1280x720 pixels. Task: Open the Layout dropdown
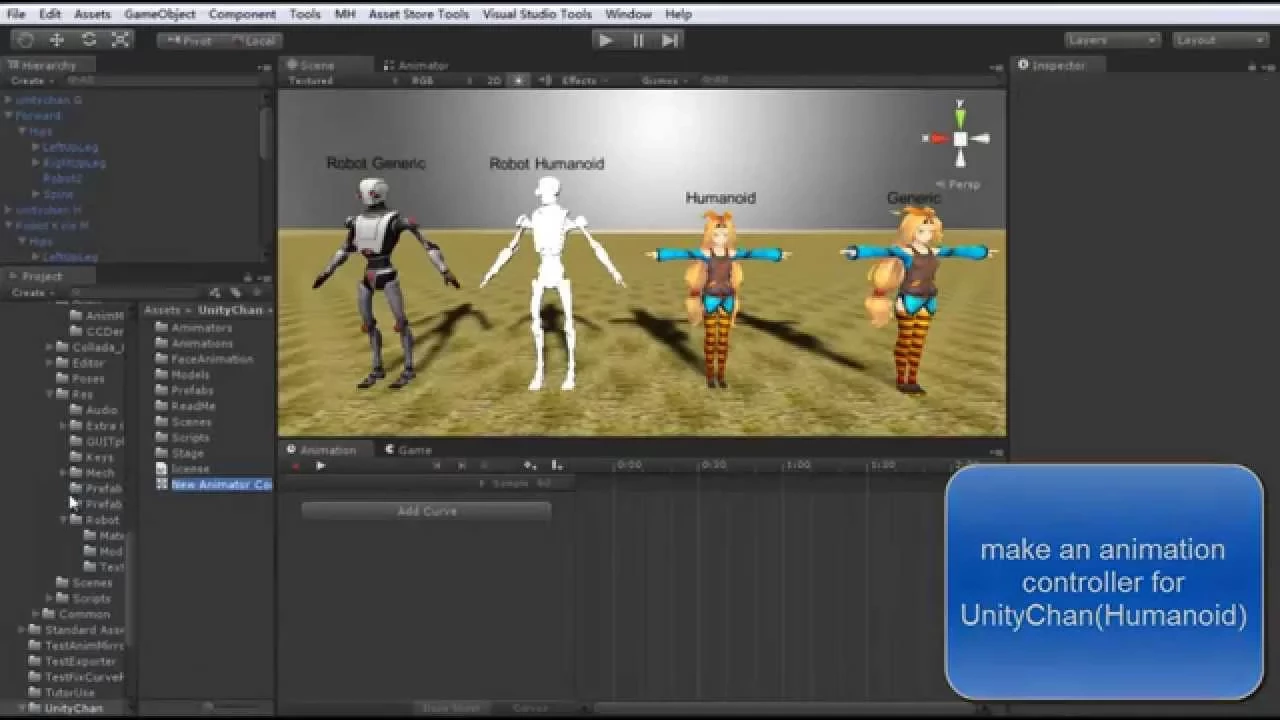click(1220, 40)
